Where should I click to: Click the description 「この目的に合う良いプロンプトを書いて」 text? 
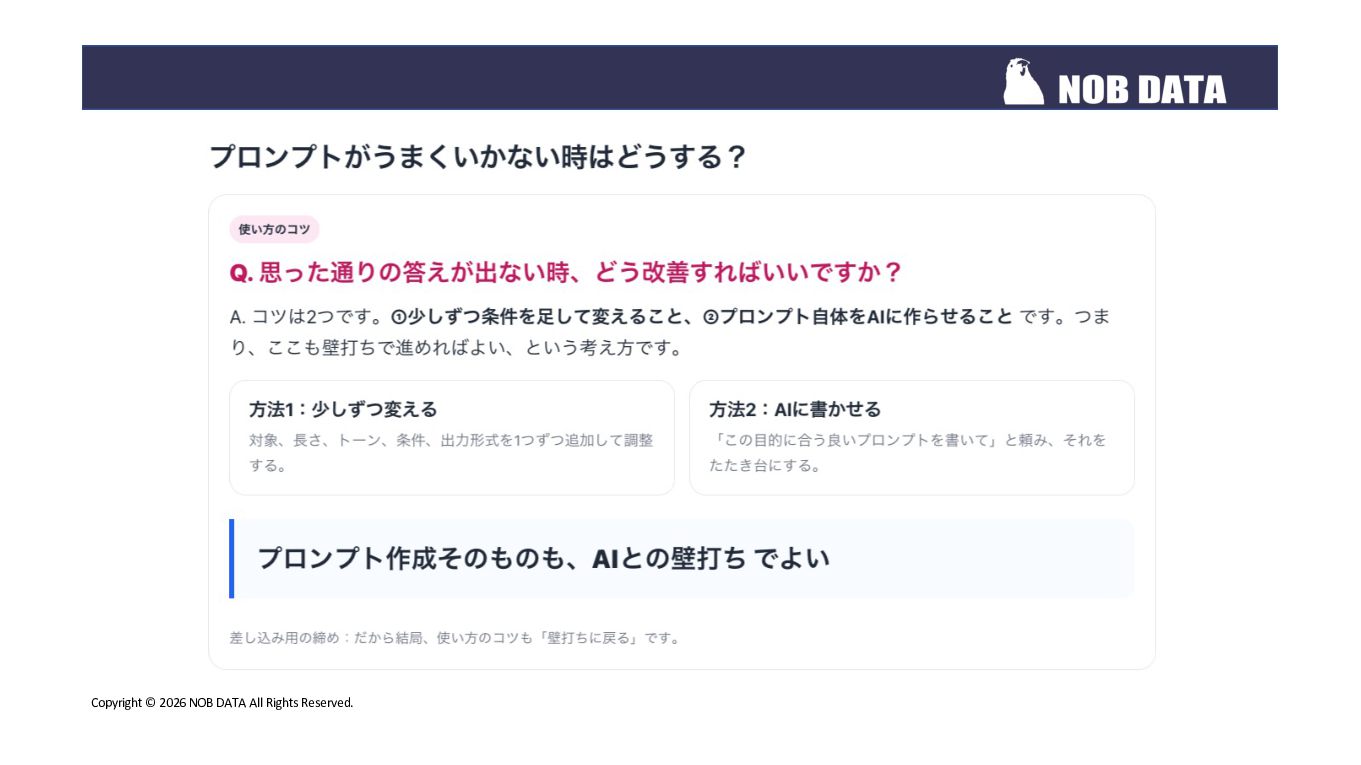coord(908,452)
